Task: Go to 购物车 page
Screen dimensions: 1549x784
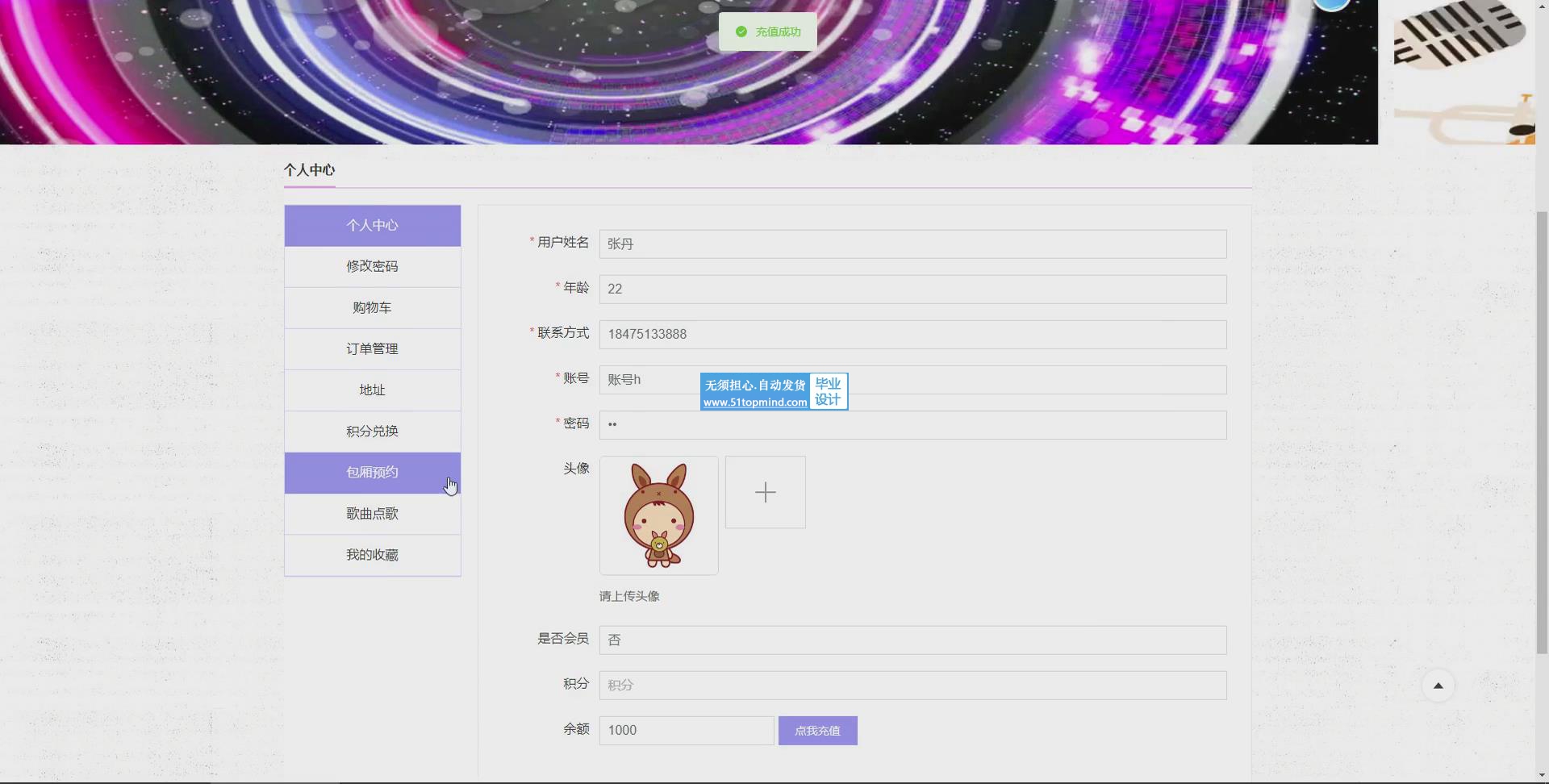Action: pyautogui.click(x=372, y=308)
